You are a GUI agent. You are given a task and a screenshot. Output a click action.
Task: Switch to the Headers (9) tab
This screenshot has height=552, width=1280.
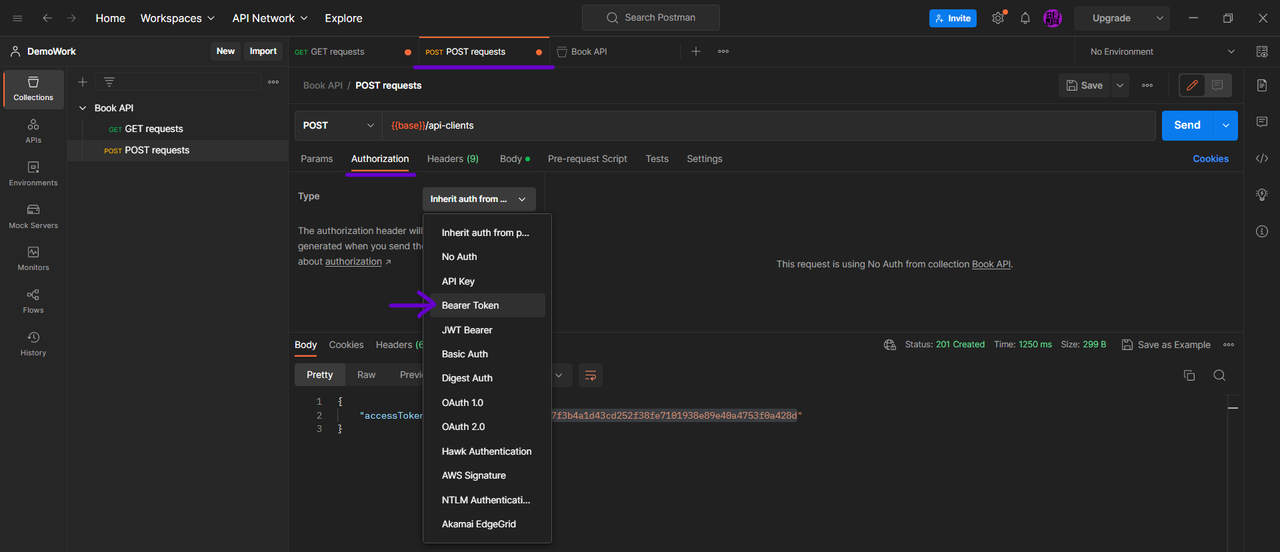(x=453, y=159)
